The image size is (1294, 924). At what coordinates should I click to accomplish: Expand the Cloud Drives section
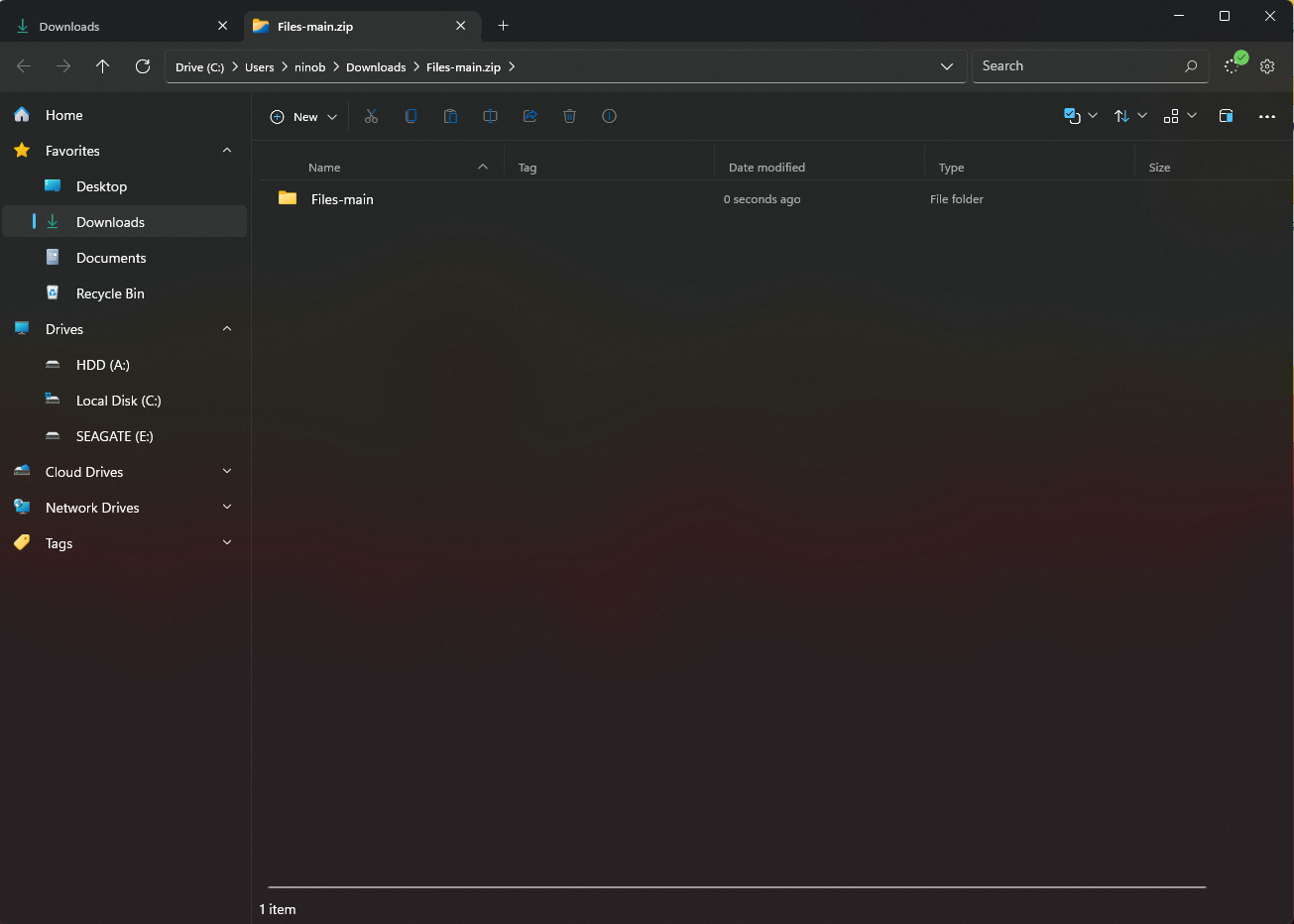(227, 471)
